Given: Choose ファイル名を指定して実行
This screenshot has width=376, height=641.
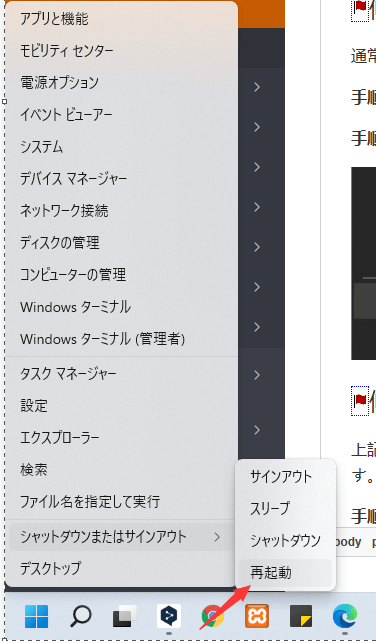Looking at the screenshot, I should [x=121, y=502].
